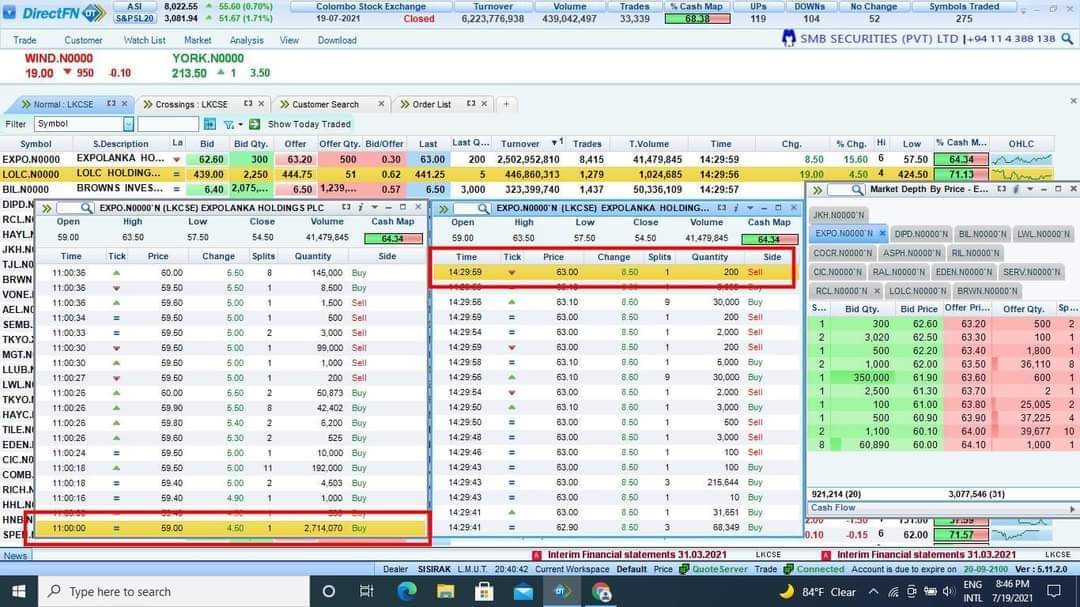Switch to Order List tab
Screen dimensions: 1080x607
(x=431, y=104)
